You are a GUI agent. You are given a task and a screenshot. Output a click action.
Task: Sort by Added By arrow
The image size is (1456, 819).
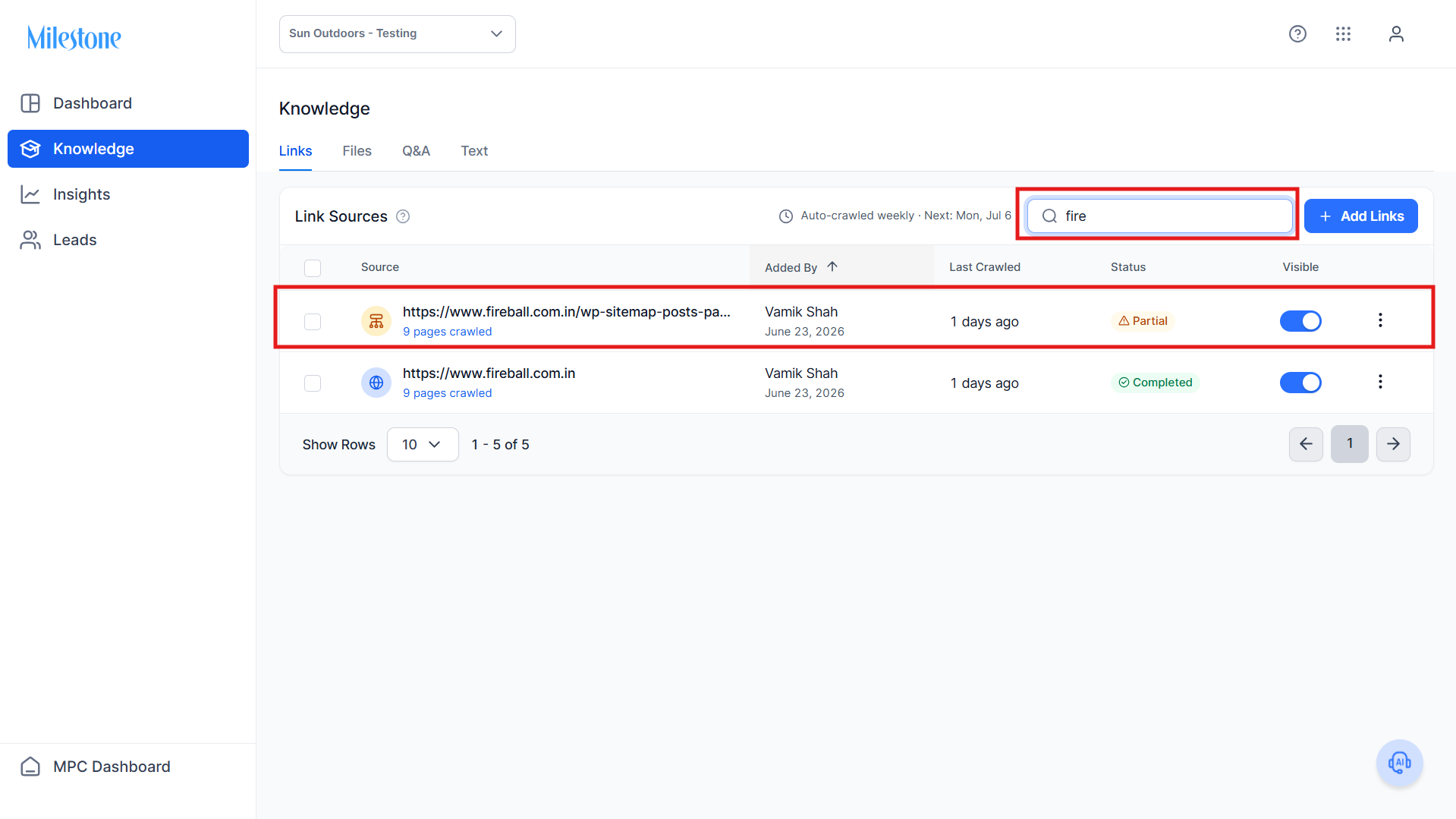[832, 266]
